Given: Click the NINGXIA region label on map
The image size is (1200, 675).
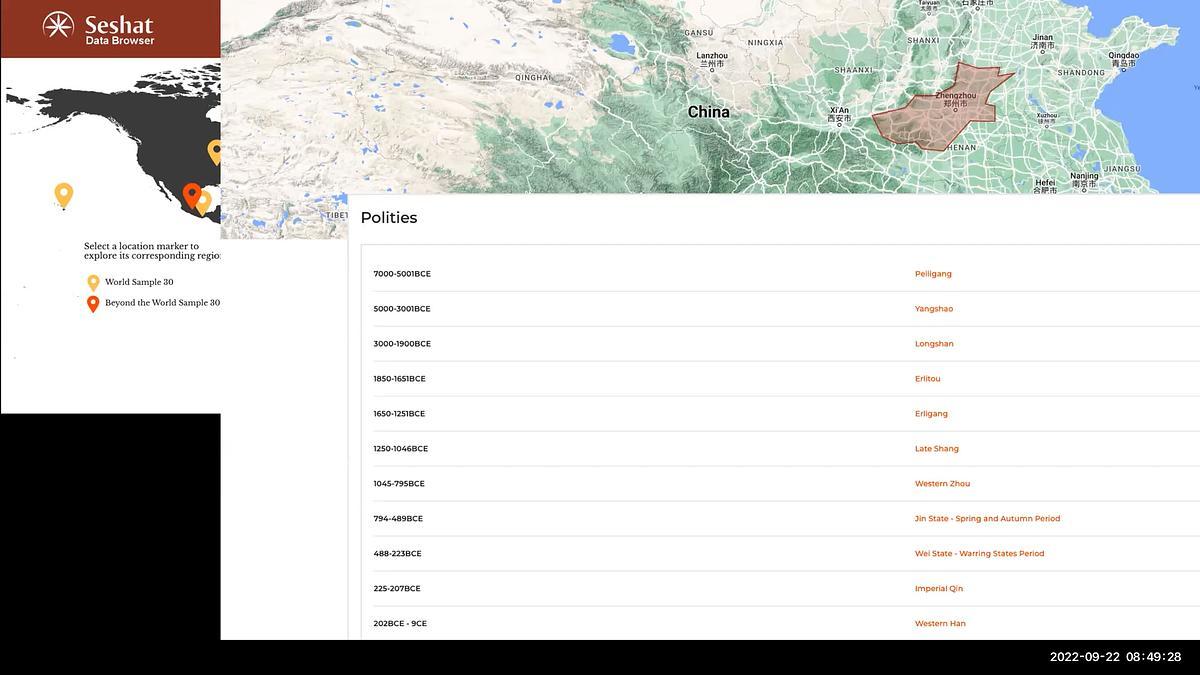Looking at the screenshot, I should pos(765,43).
